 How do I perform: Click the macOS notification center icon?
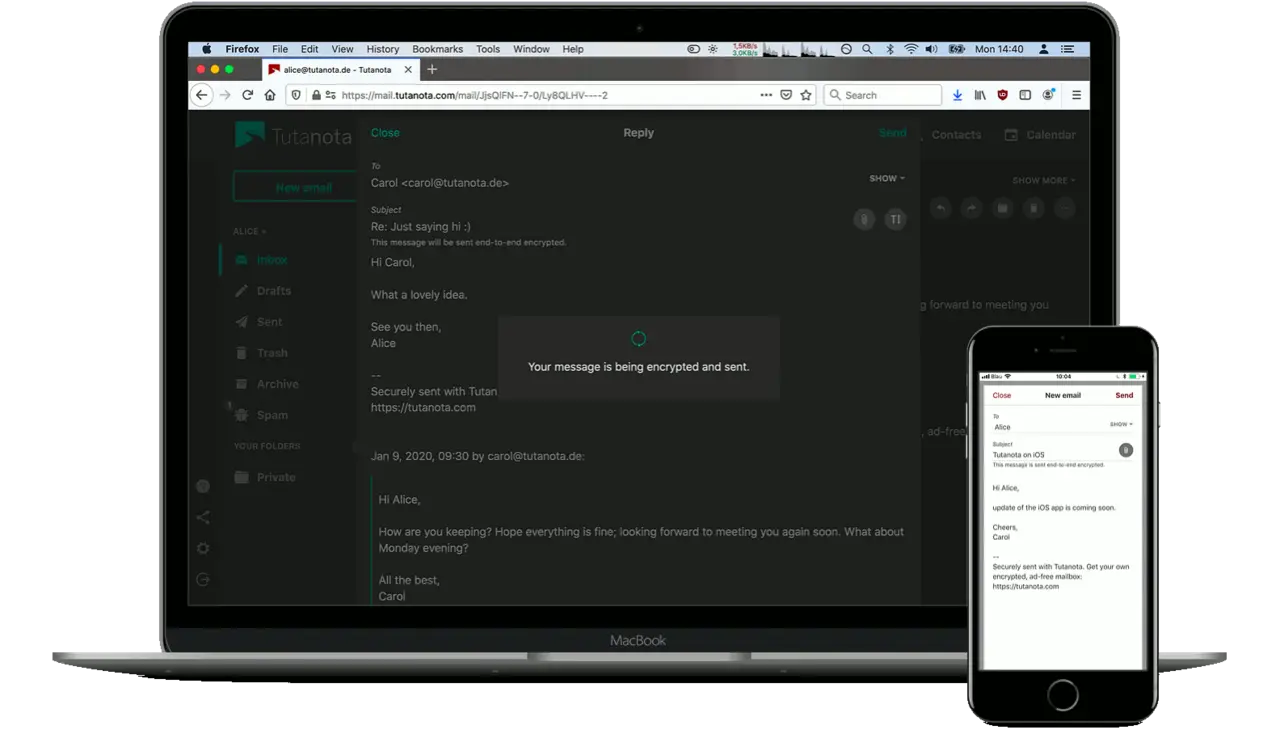point(1068,49)
